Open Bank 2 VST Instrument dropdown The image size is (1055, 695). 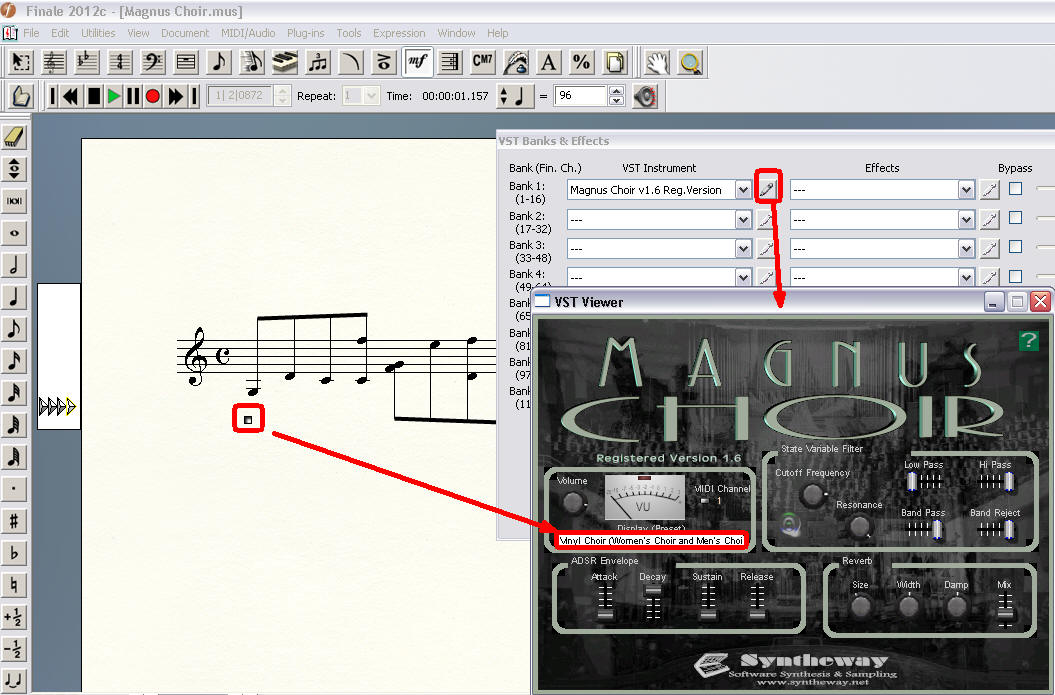[x=743, y=219]
